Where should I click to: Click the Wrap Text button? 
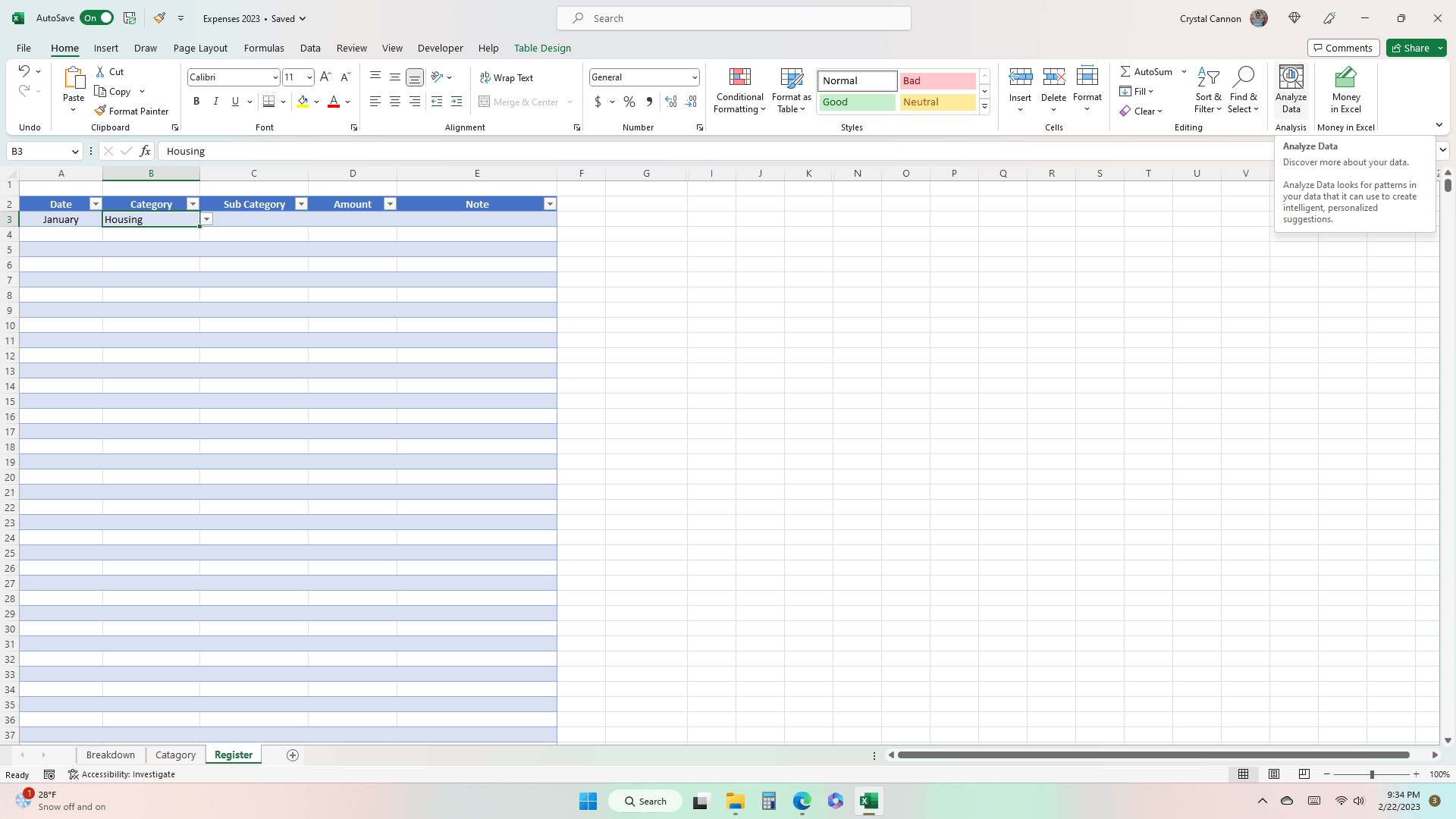(x=506, y=77)
